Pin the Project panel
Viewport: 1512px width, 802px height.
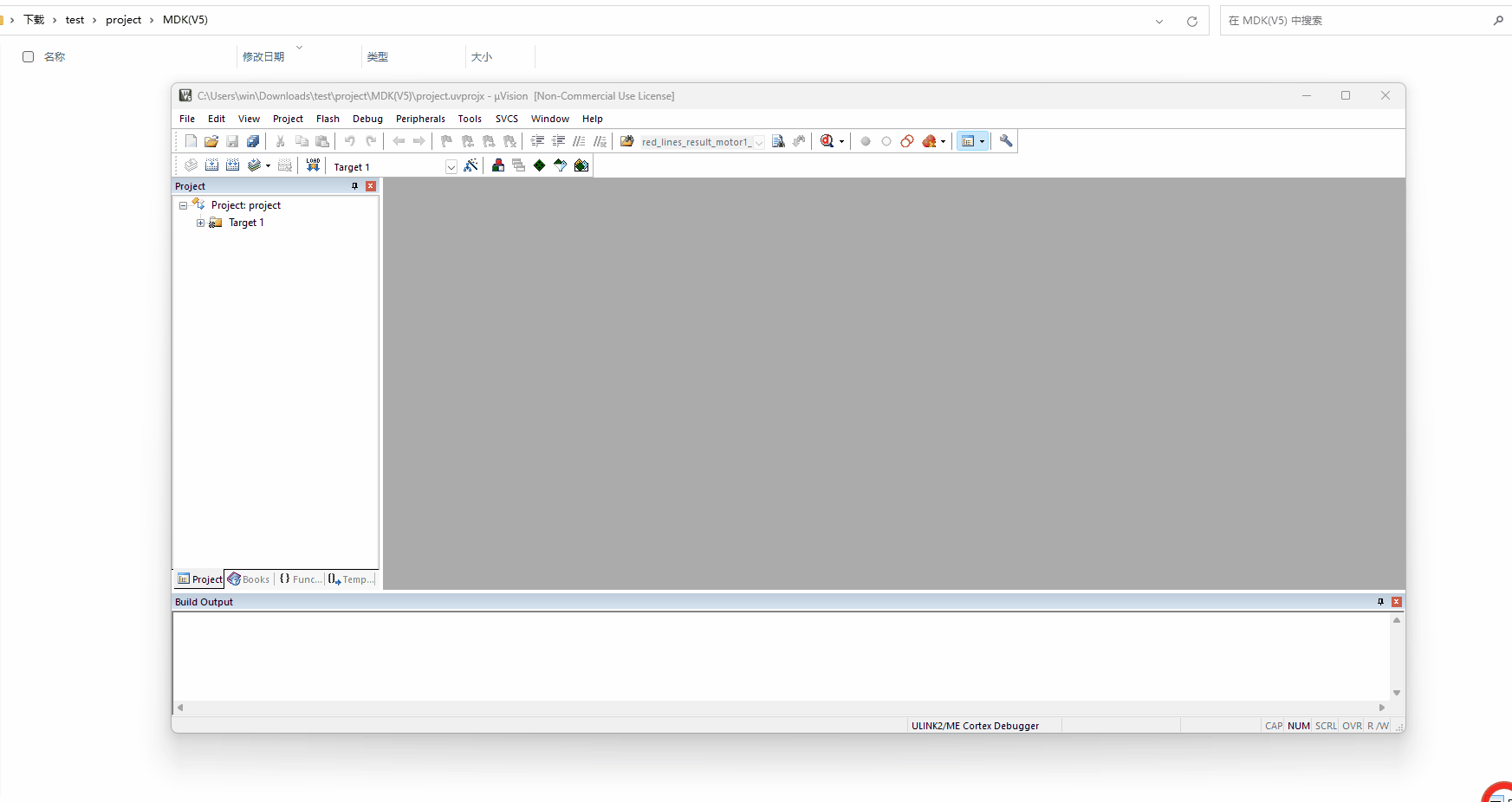point(354,186)
